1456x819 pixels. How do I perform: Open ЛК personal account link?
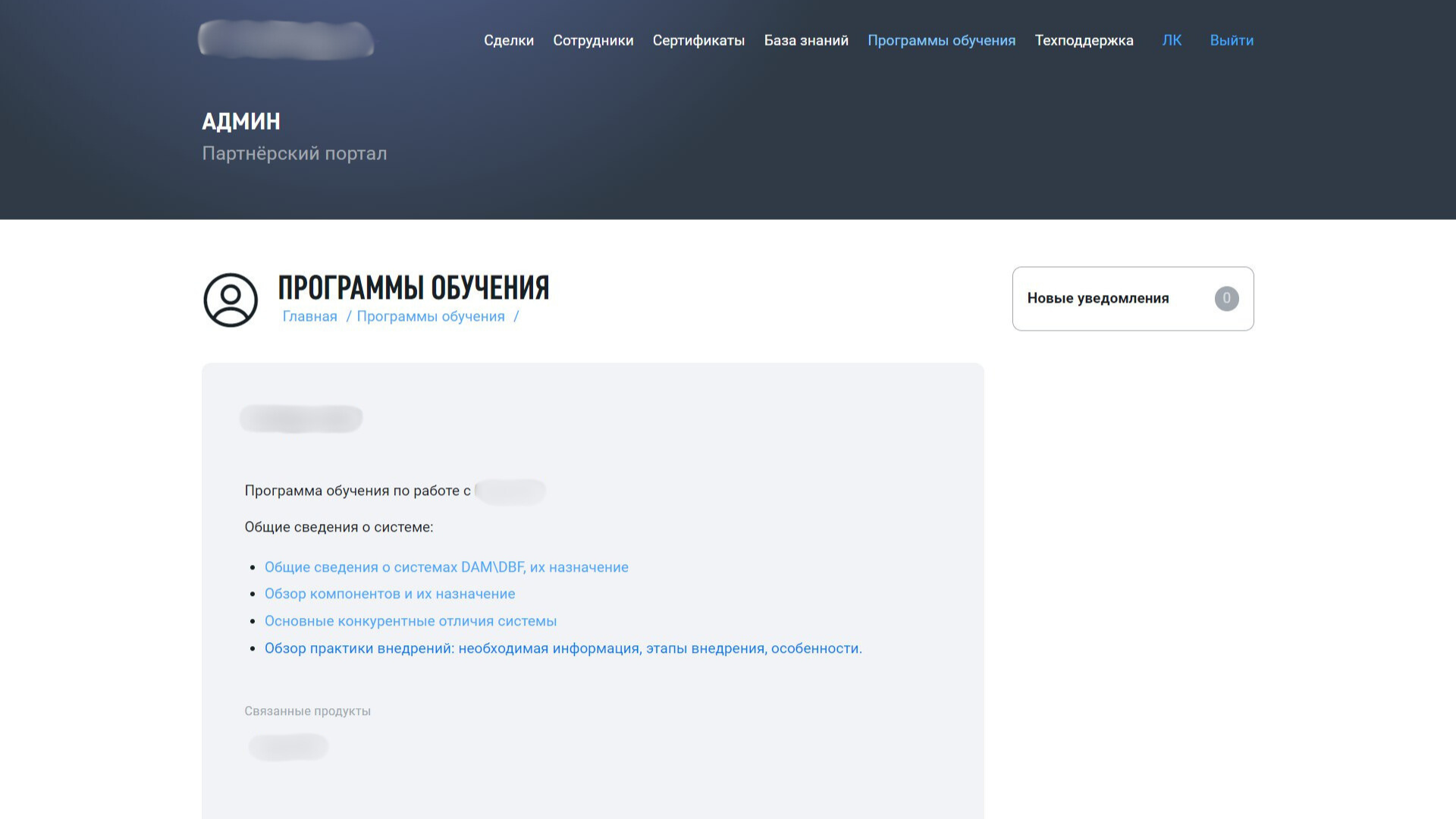click(1172, 41)
